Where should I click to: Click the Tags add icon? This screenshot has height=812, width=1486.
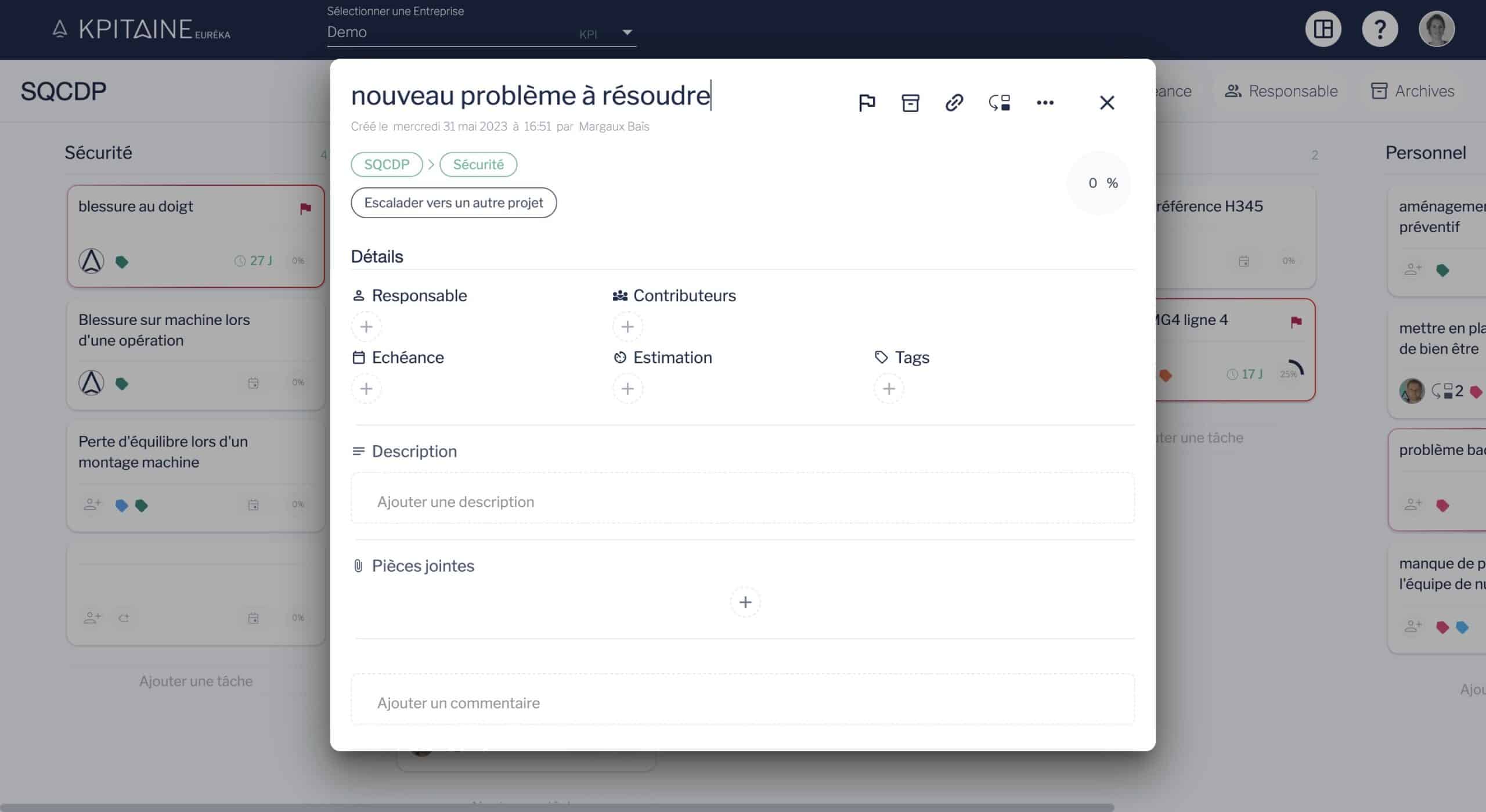887,389
